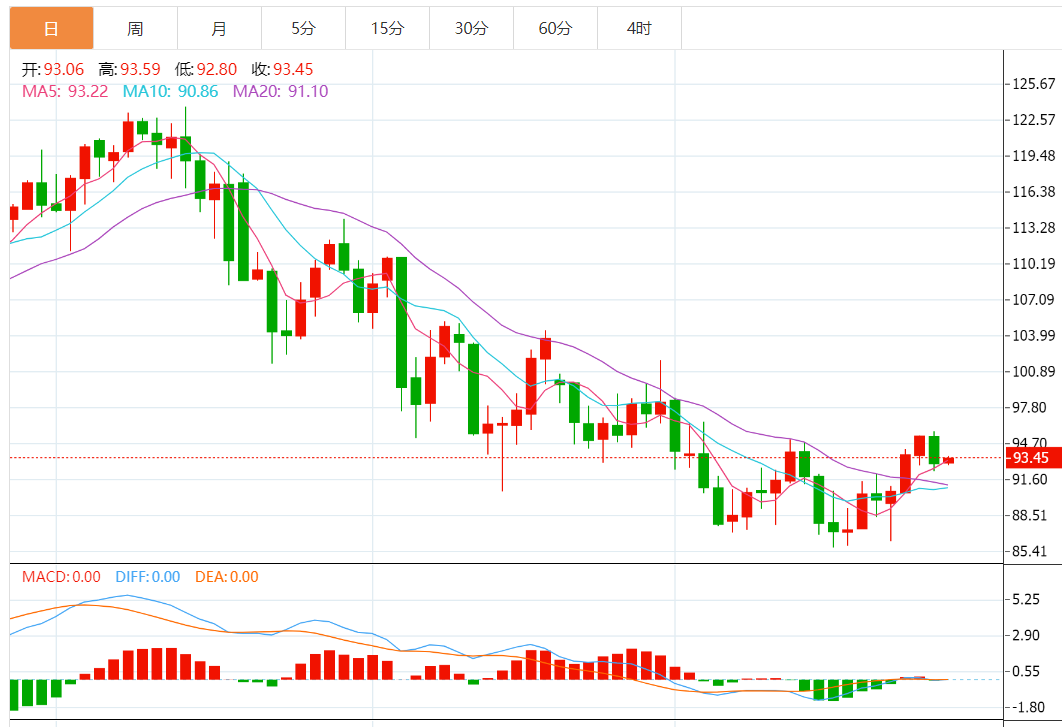
Task: Click the DEA:0.00 label
Action: [227, 577]
